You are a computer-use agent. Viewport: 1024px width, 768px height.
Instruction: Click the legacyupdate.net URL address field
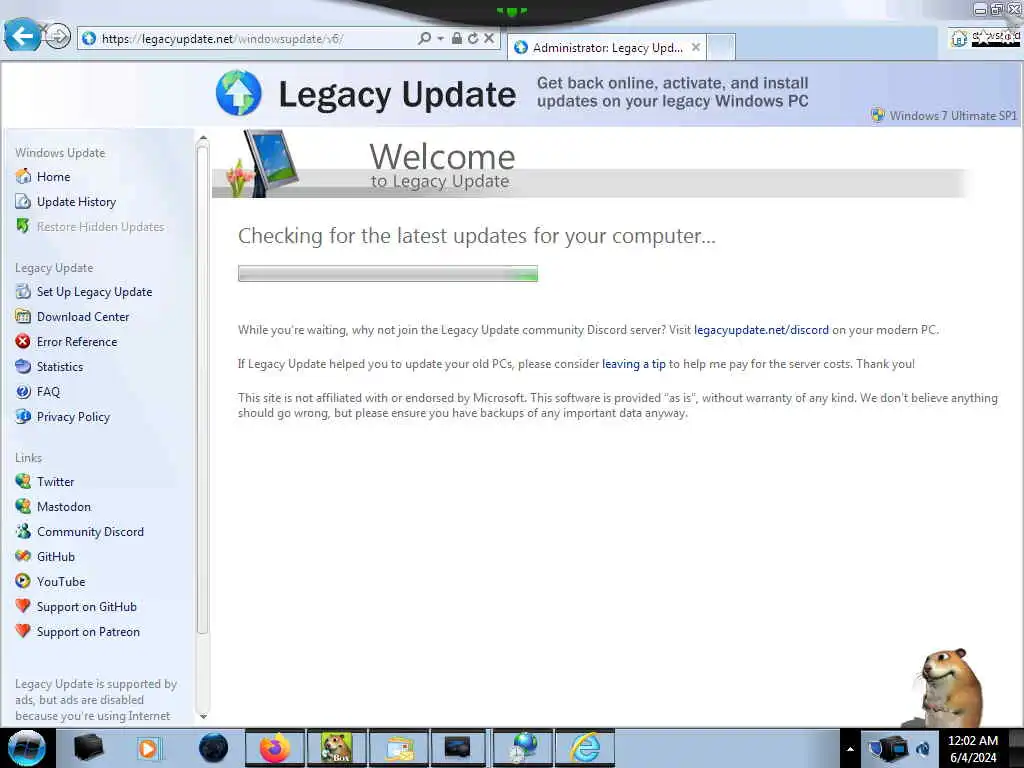coord(248,39)
